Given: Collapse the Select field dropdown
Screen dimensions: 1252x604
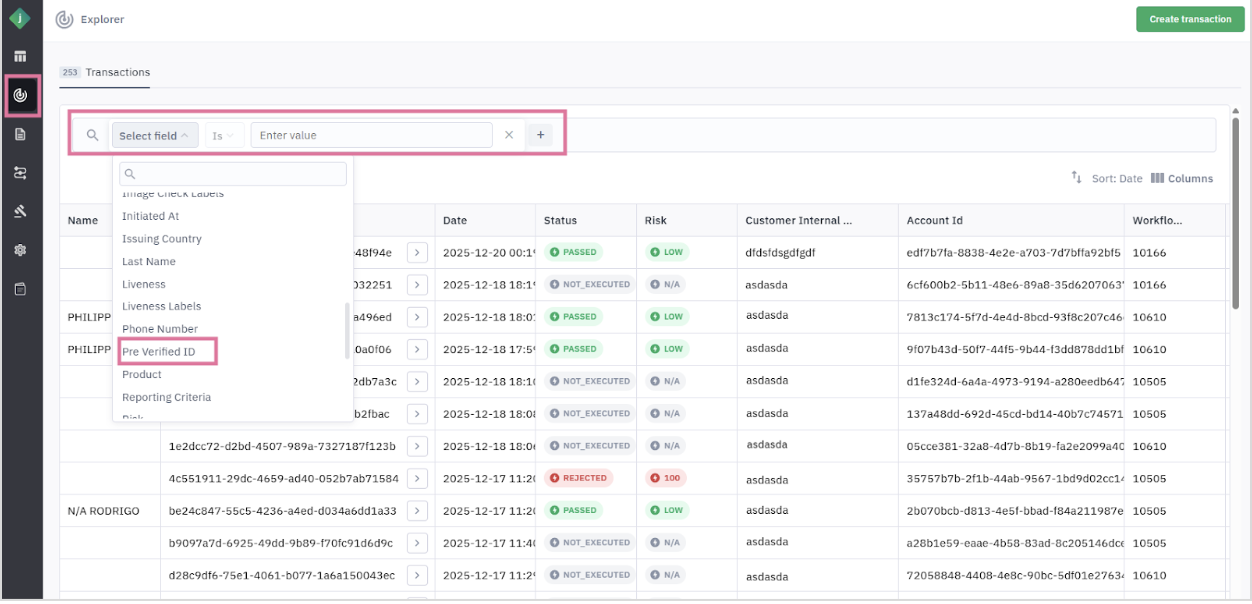Looking at the screenshot, I should click(x=154, y=136).
